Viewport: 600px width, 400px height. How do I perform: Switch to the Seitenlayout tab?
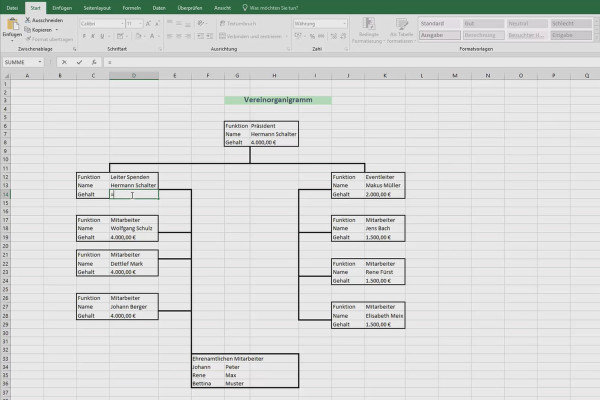coord(97,8)
